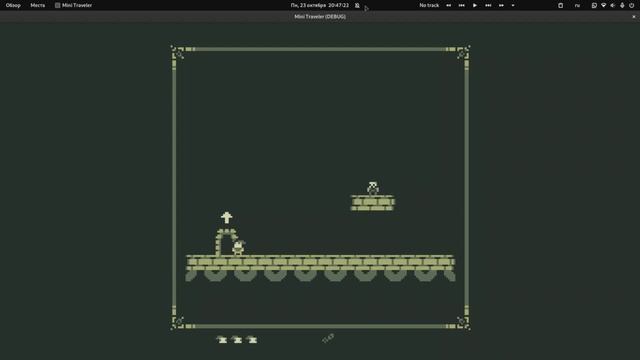Screen dimensions: 640x360
Task: Click the enemy standing on the floating platform
Action: click(373, 188)
